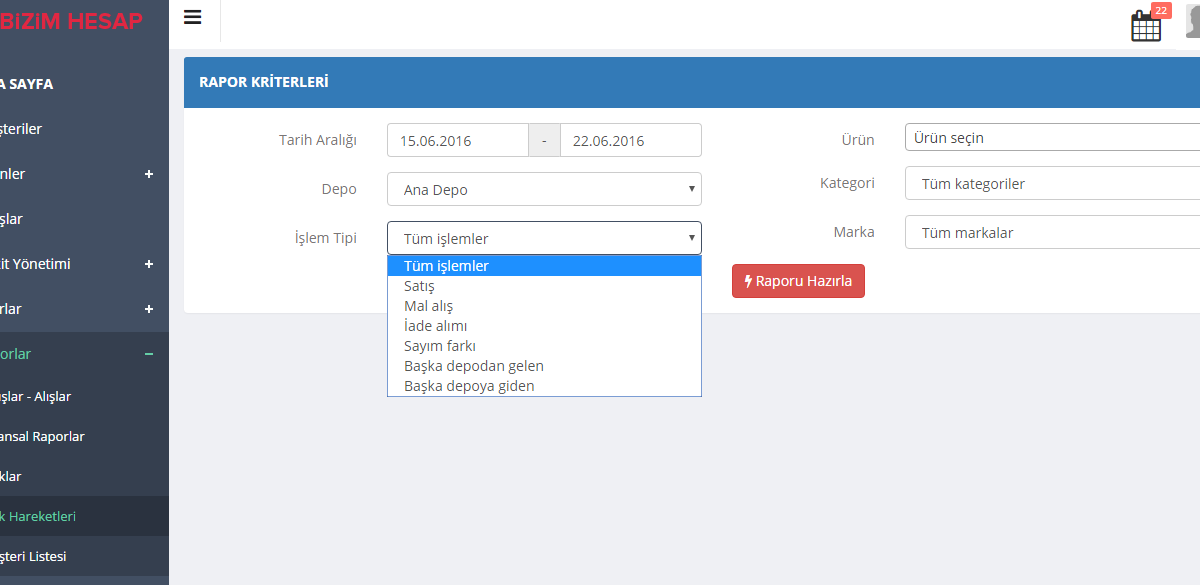1200x585 pixels.
Task: Click the start date field 15.06.2016
Action: [457, 139]
